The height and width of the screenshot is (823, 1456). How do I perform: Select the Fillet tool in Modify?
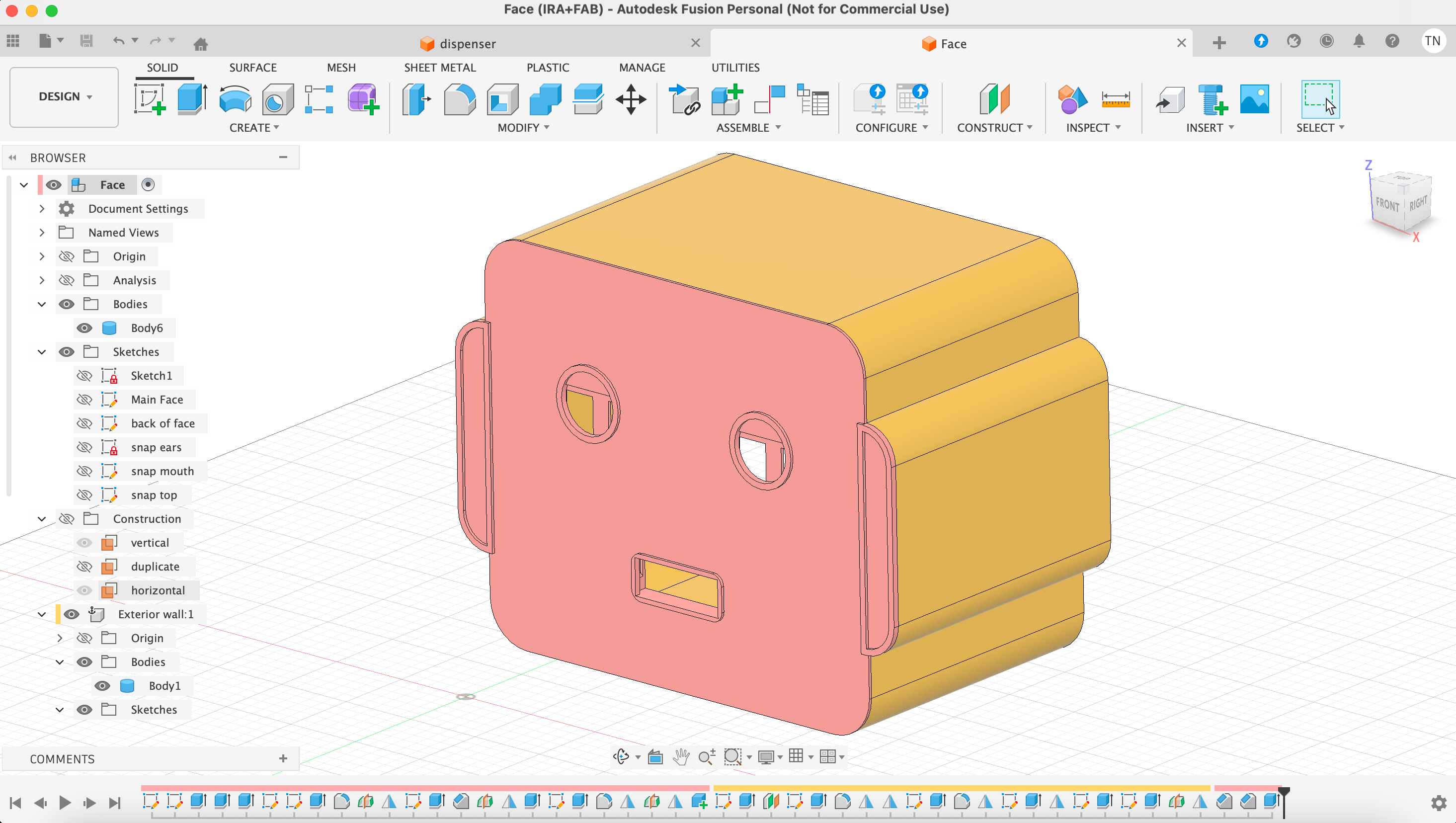[459, 99]
